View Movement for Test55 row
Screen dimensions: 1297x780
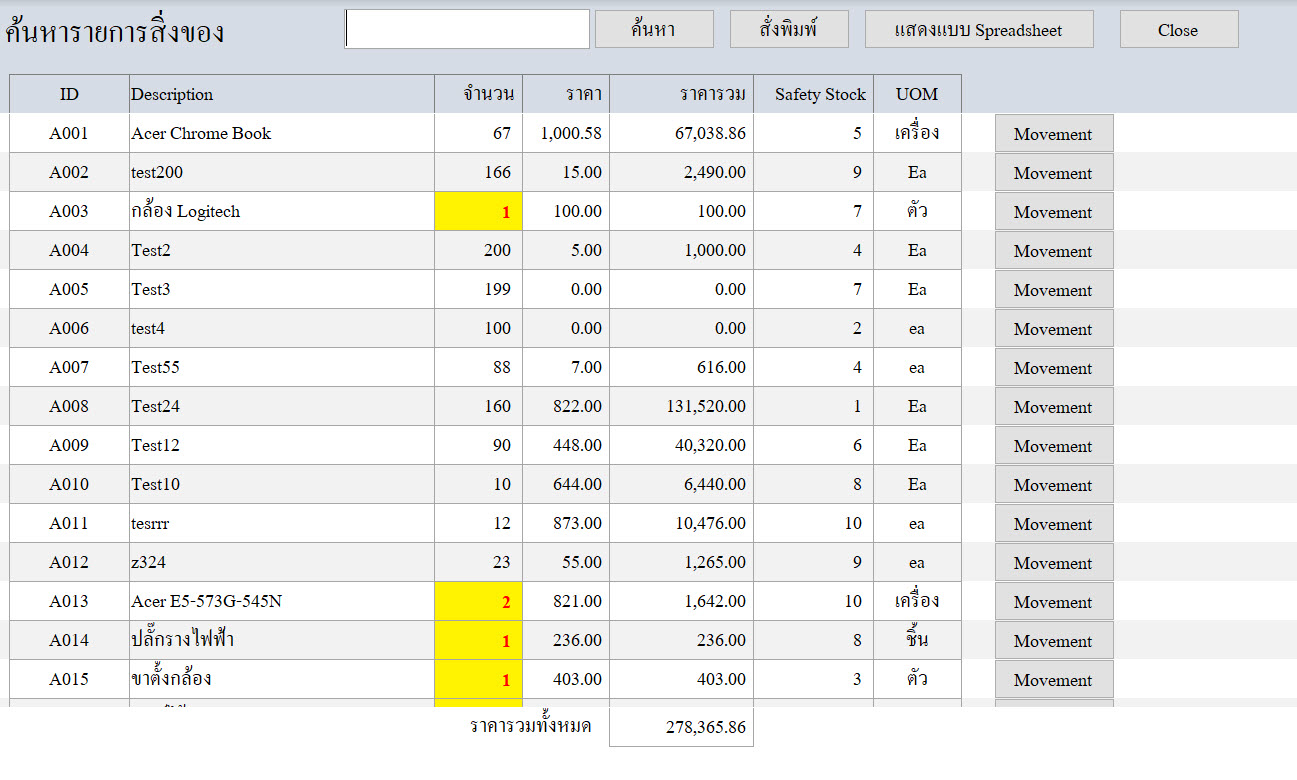[x=1053, y=368]
